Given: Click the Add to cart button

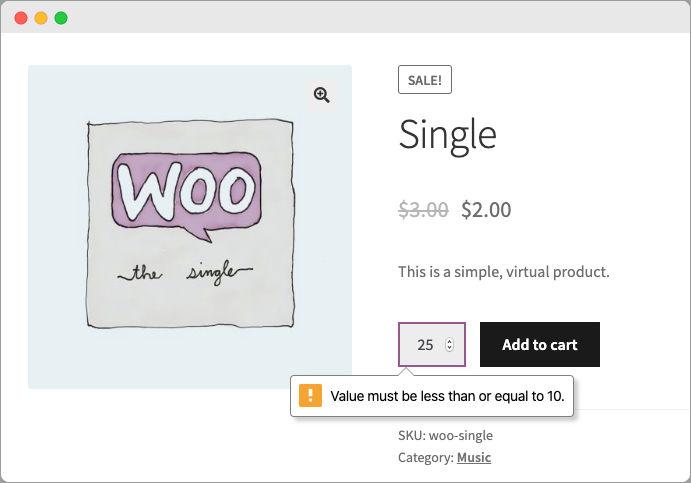Looking at the screenshot, I should coord(540,344).
